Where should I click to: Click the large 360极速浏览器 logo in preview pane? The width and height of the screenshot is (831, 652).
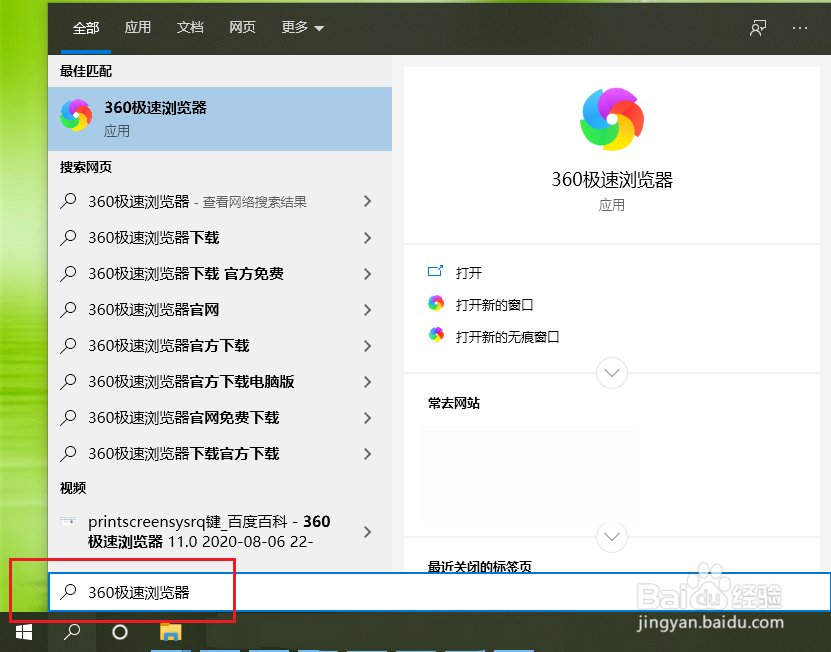click(x=611, y=118)
